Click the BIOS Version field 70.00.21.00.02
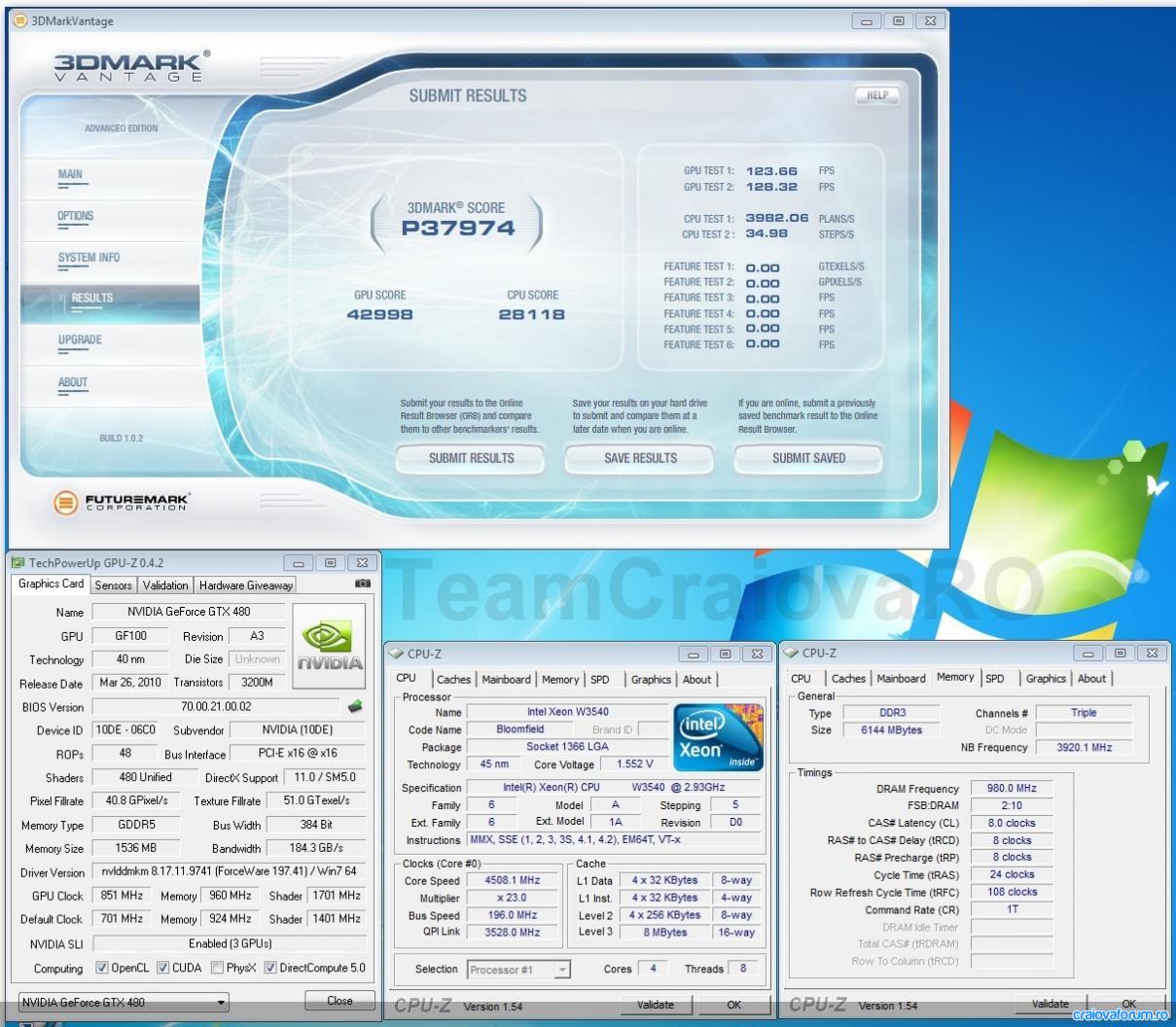1176x1027 pixels. click(216, 707)
